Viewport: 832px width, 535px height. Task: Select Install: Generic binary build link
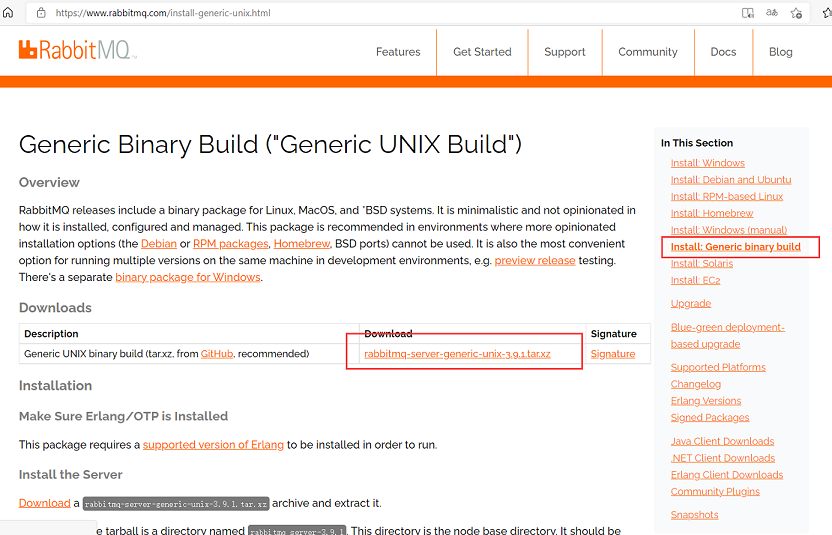coord(735,247)
